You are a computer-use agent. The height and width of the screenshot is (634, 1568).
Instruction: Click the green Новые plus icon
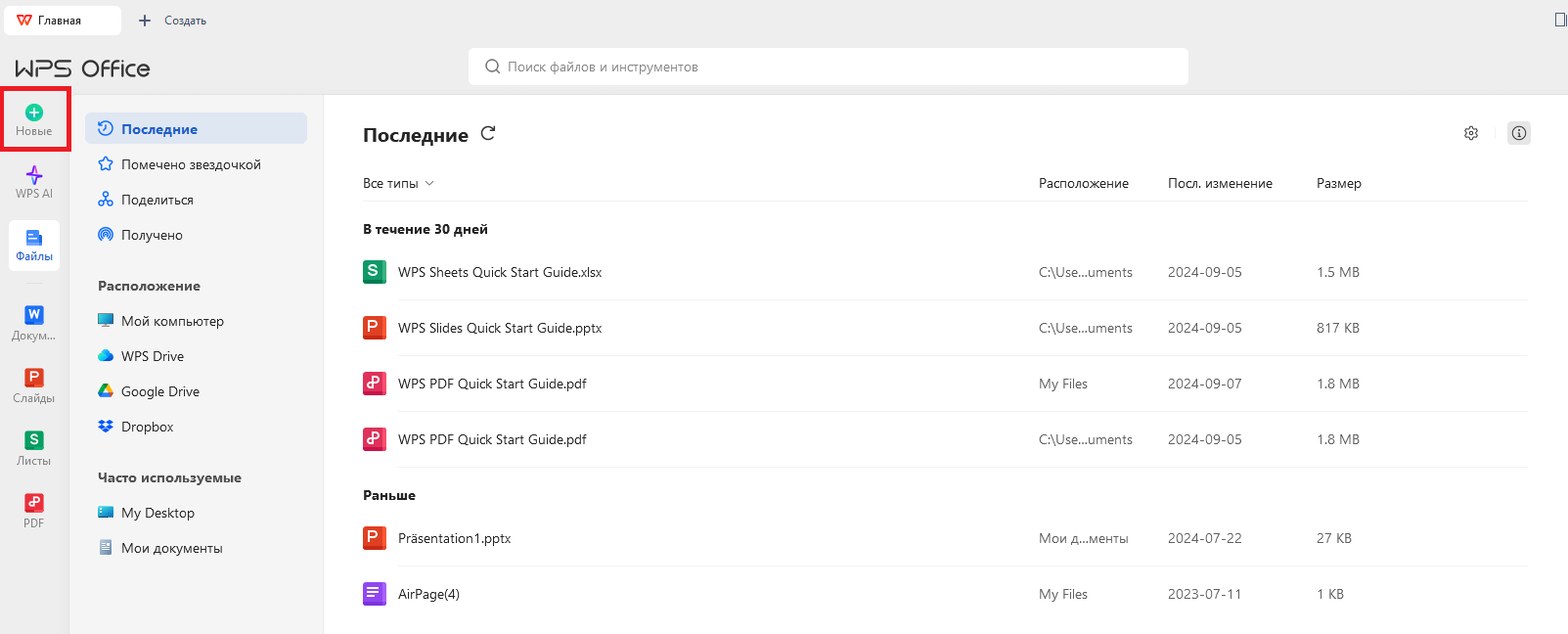[34, 113]
